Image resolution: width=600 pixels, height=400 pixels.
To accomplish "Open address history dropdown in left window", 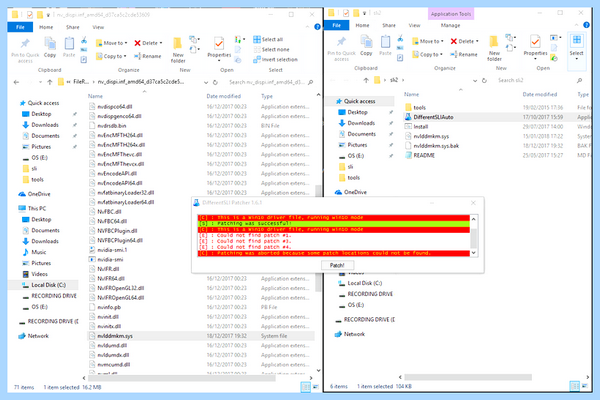I will (206, 82).
